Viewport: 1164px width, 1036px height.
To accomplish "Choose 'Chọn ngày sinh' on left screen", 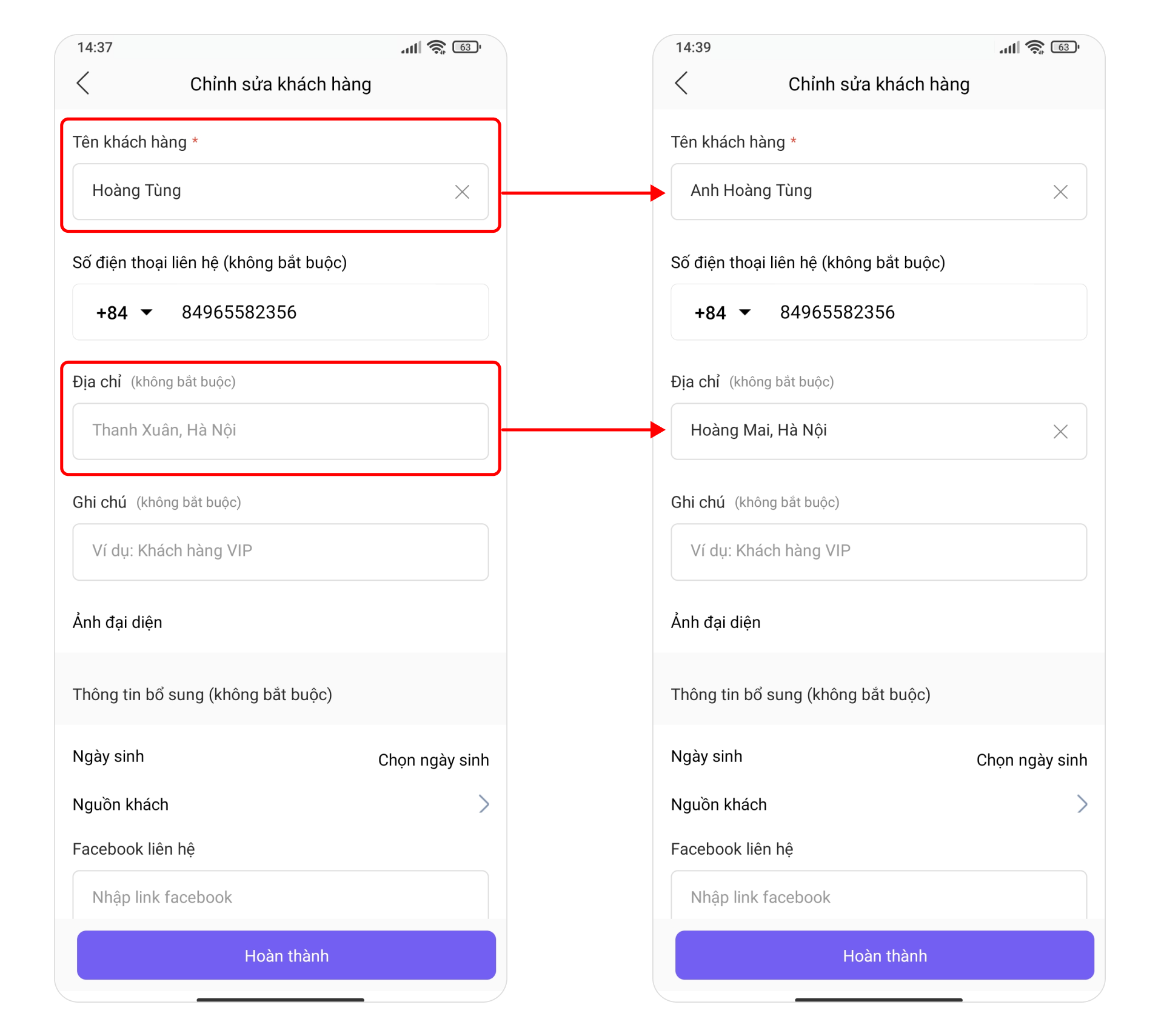I will point(433,760).
